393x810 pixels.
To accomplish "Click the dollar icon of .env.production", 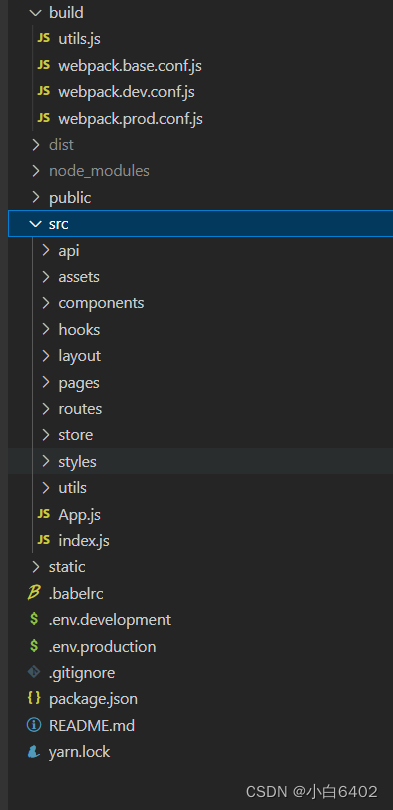I will point(34,646).
